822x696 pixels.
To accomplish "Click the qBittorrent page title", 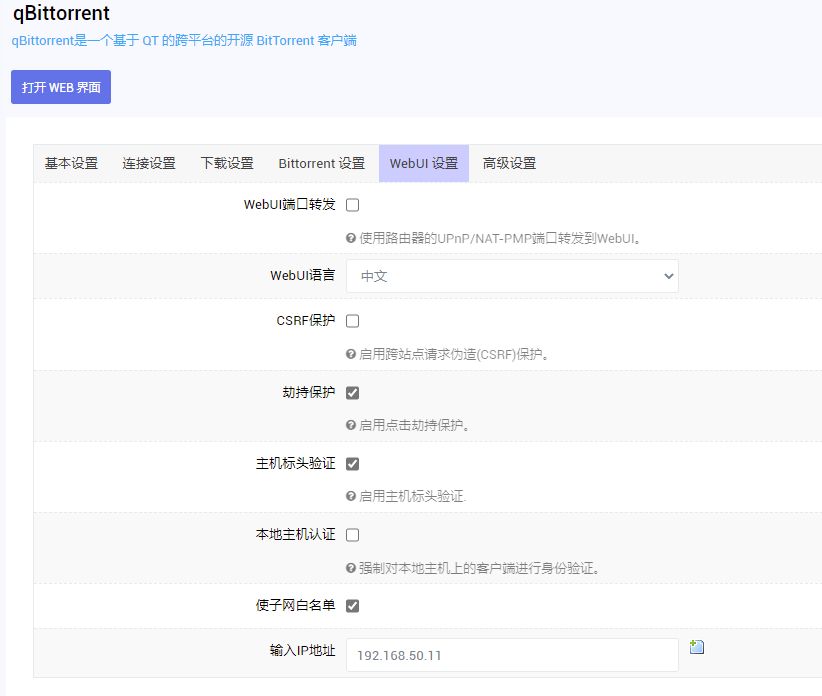I will [x=61, y=13].
